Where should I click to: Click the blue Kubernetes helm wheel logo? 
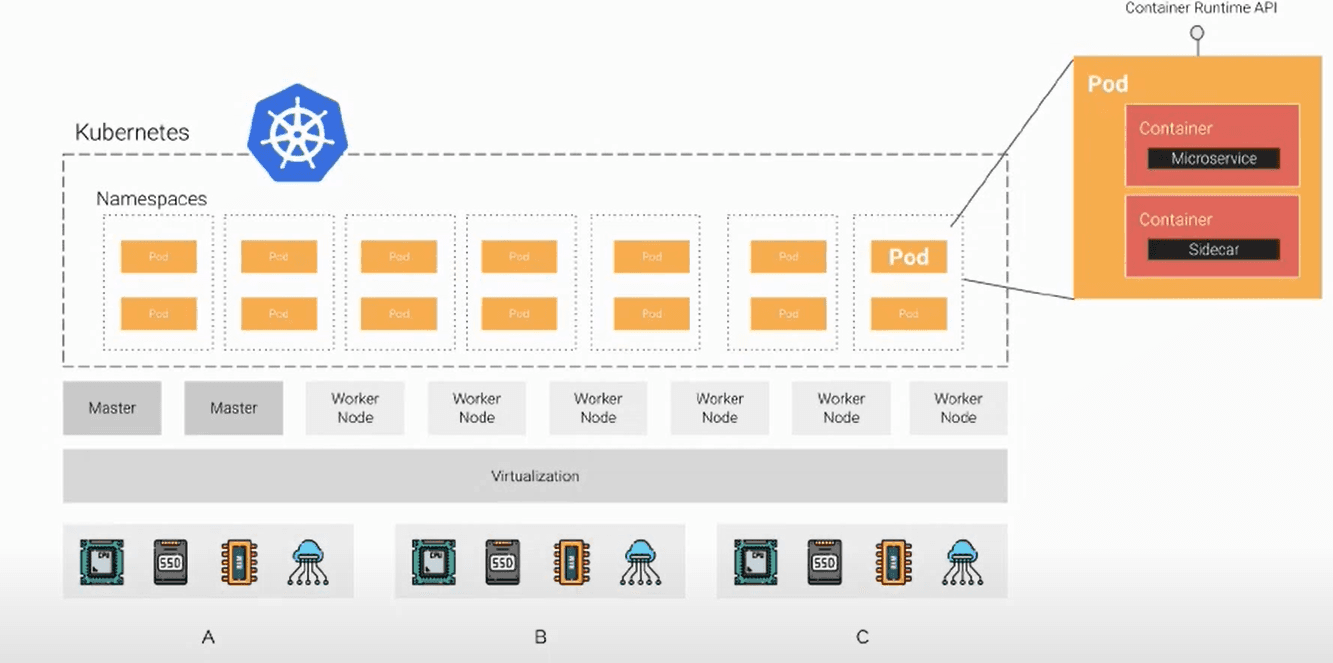[x=297, y=133]
